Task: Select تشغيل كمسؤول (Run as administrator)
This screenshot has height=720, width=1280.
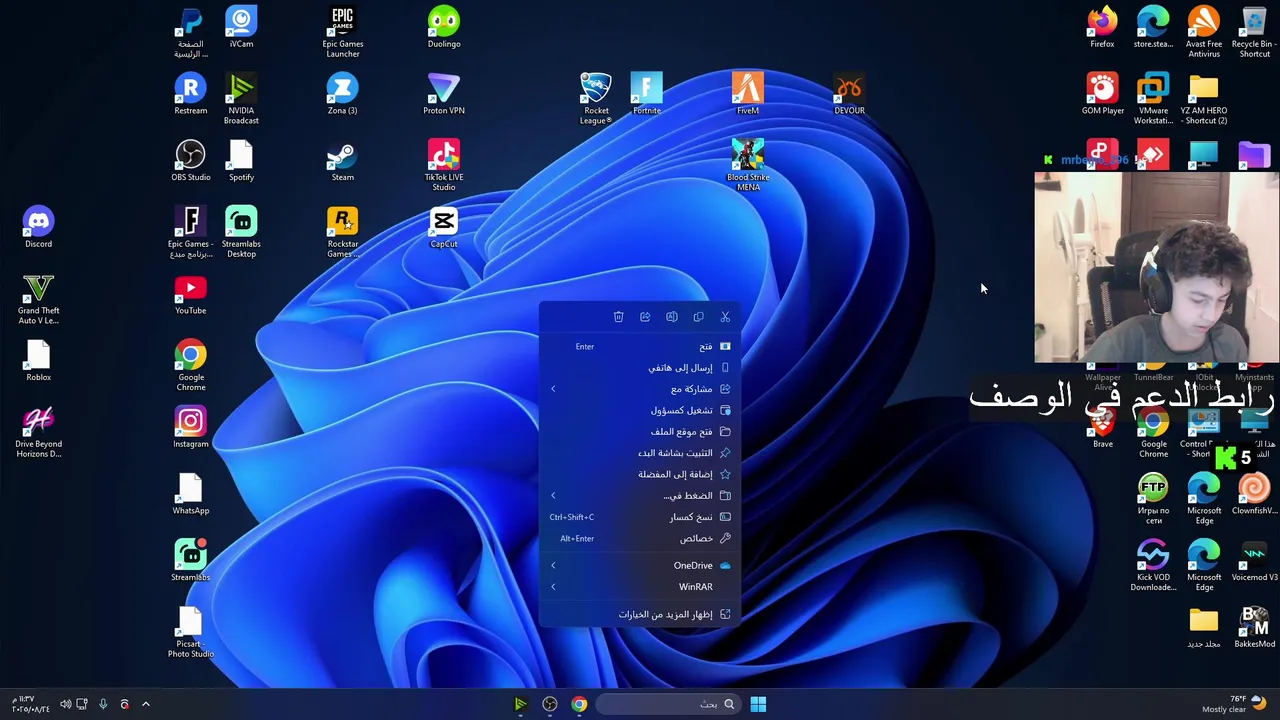Action: (640, 410)
